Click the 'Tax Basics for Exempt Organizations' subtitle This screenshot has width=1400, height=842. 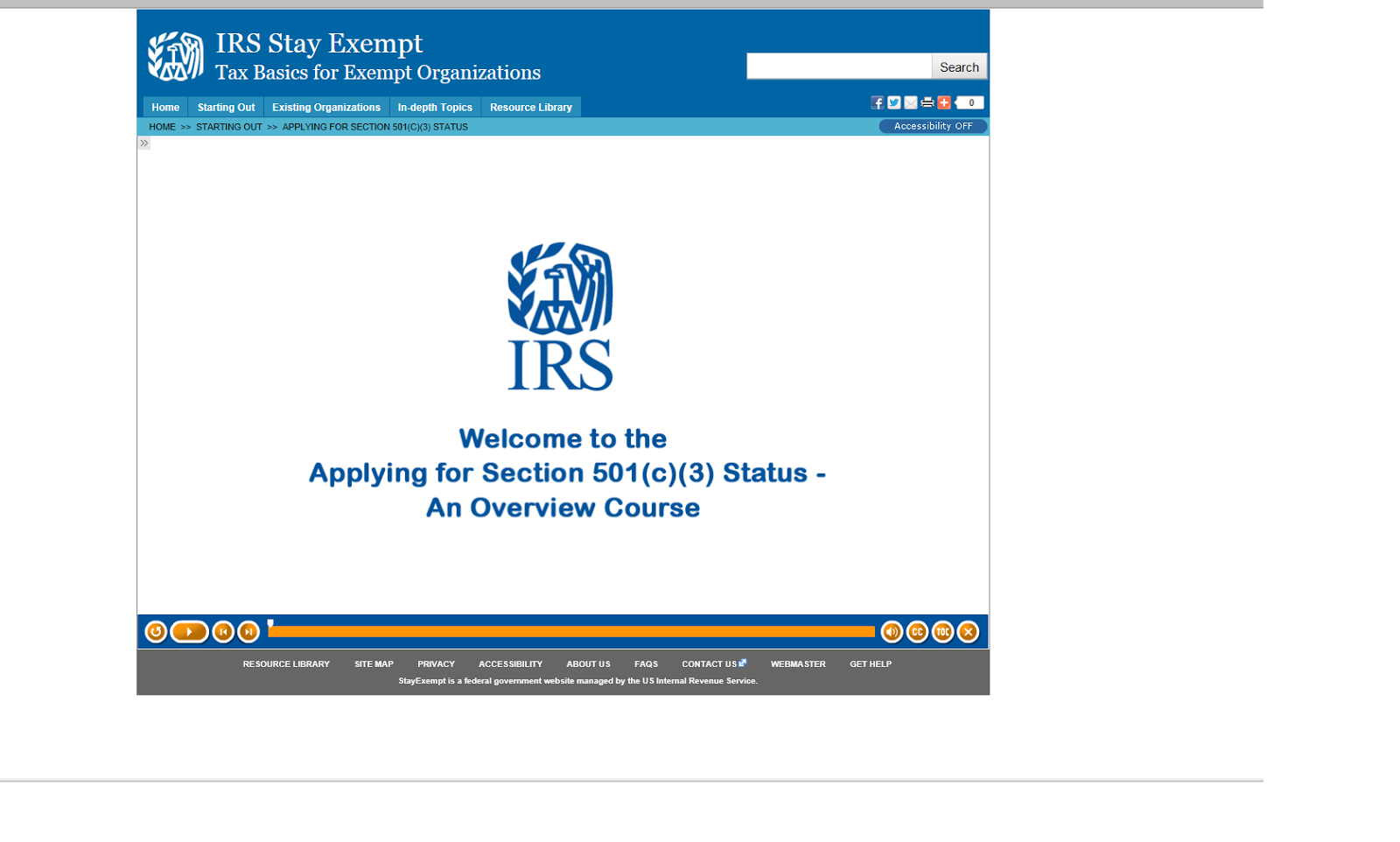click(x=378, y=73)
